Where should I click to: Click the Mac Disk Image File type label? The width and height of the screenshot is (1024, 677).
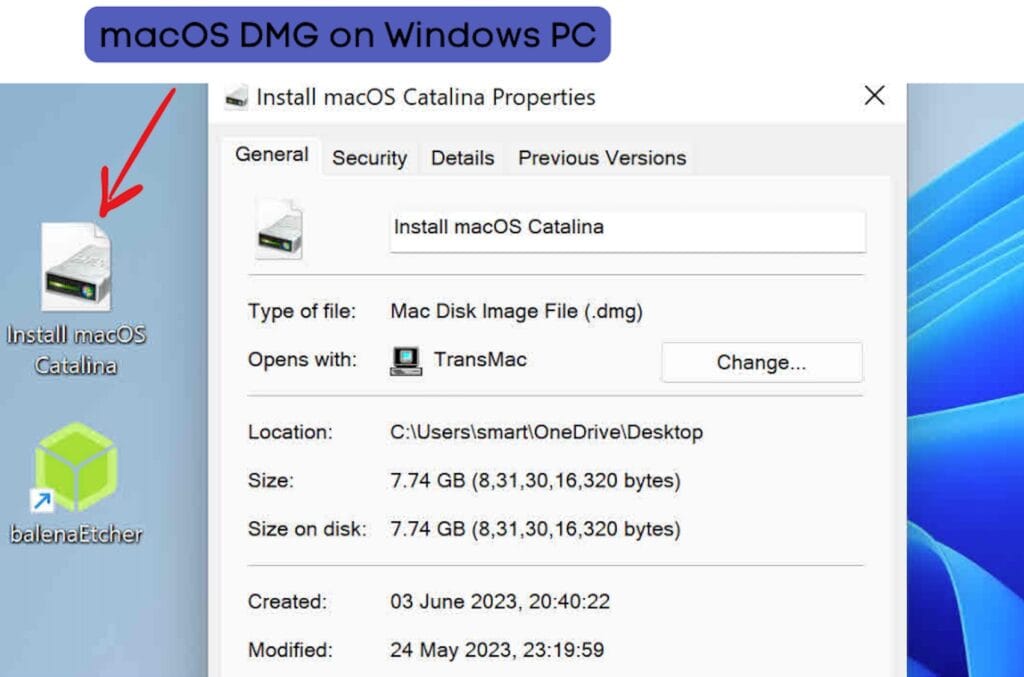[516, 311]
